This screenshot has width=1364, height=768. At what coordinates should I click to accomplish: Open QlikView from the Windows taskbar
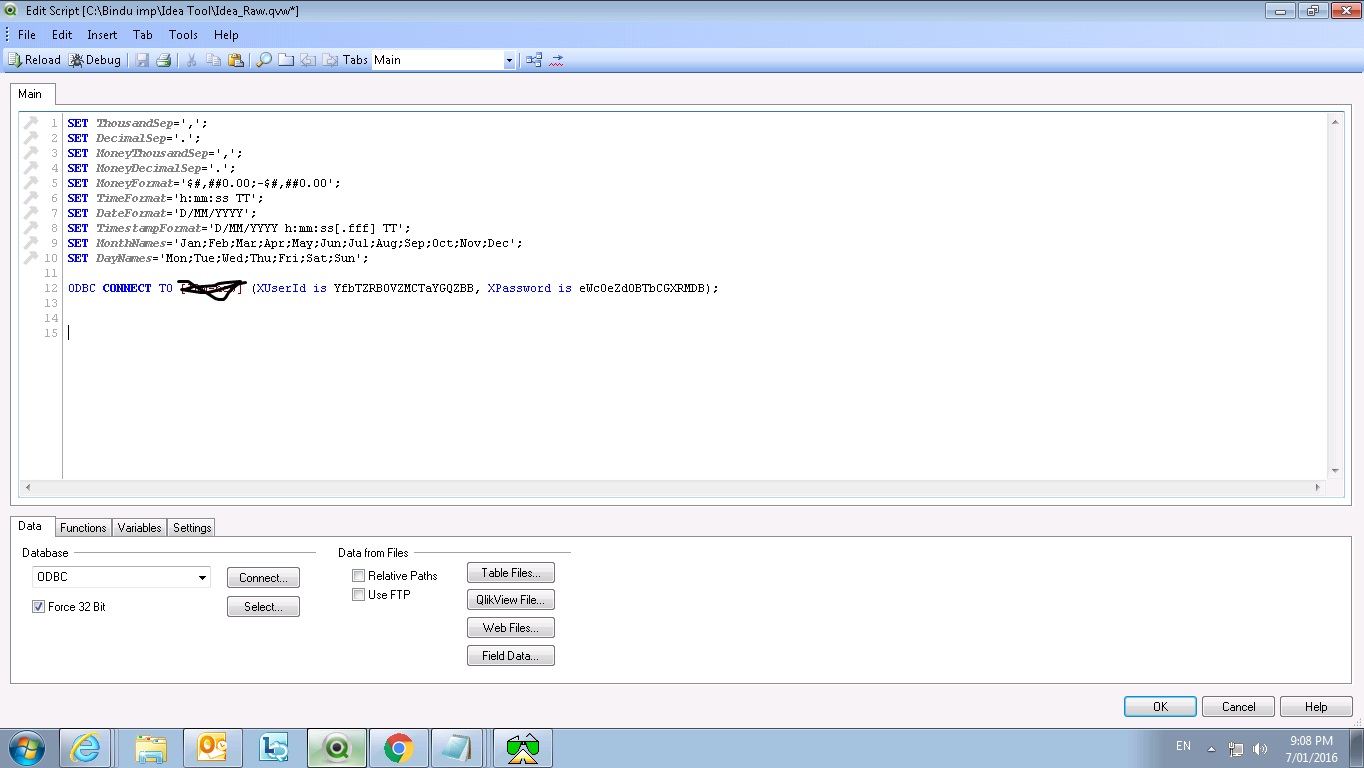click(337, 748)
